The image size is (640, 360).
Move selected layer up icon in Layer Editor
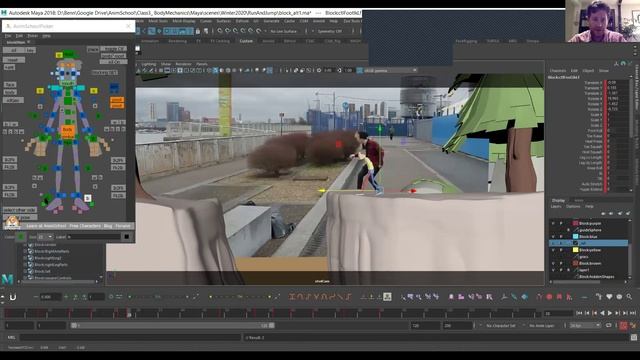tap(603, 213)
